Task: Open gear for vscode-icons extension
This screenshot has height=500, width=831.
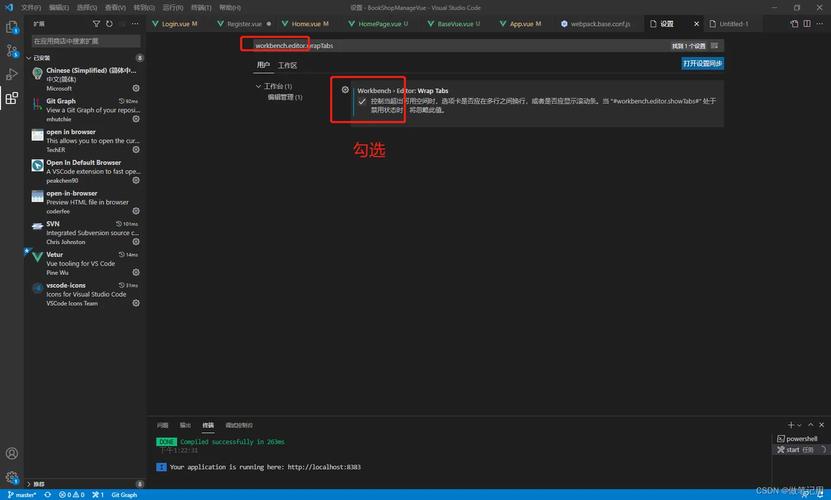Action: tap(136, 303)
